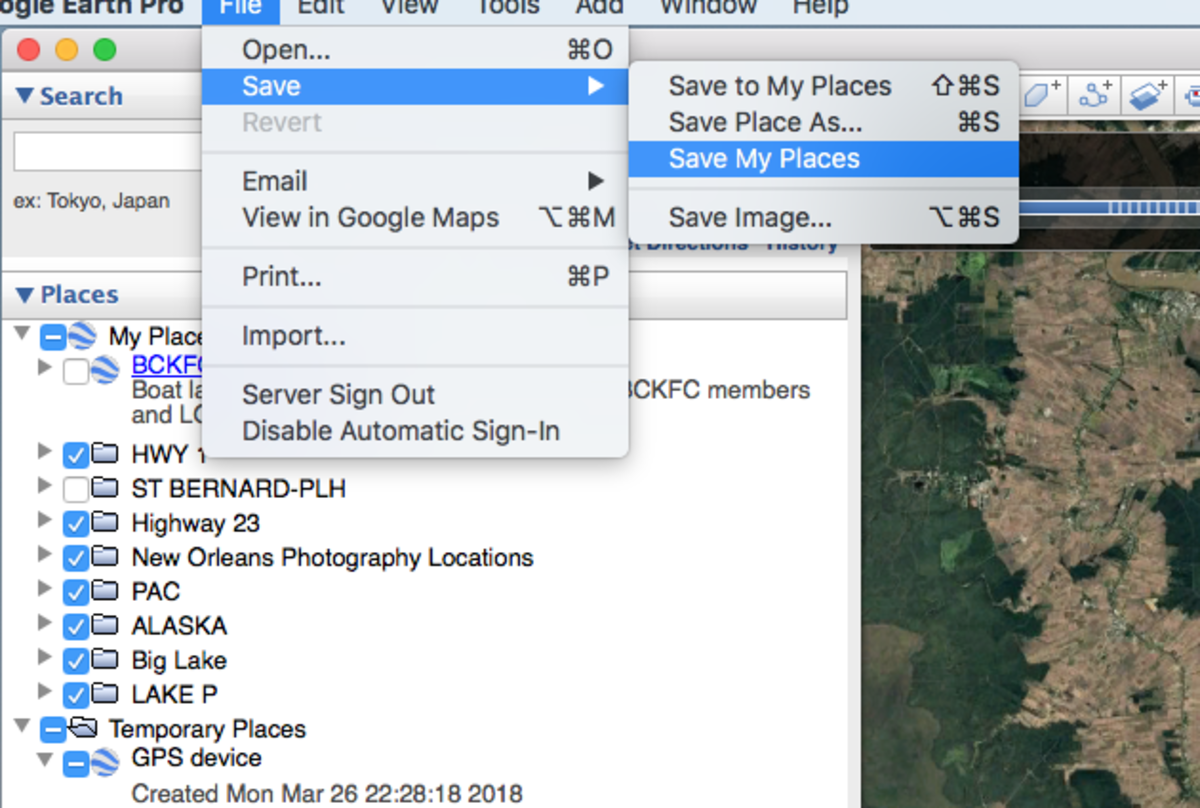1200x808 pixels.
Task: Select Save Place As... menu entry
Action: (823, 122)
